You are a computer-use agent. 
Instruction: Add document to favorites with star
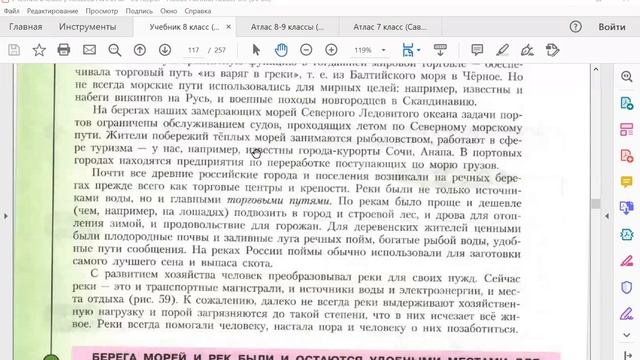click(x=39, y=50)
